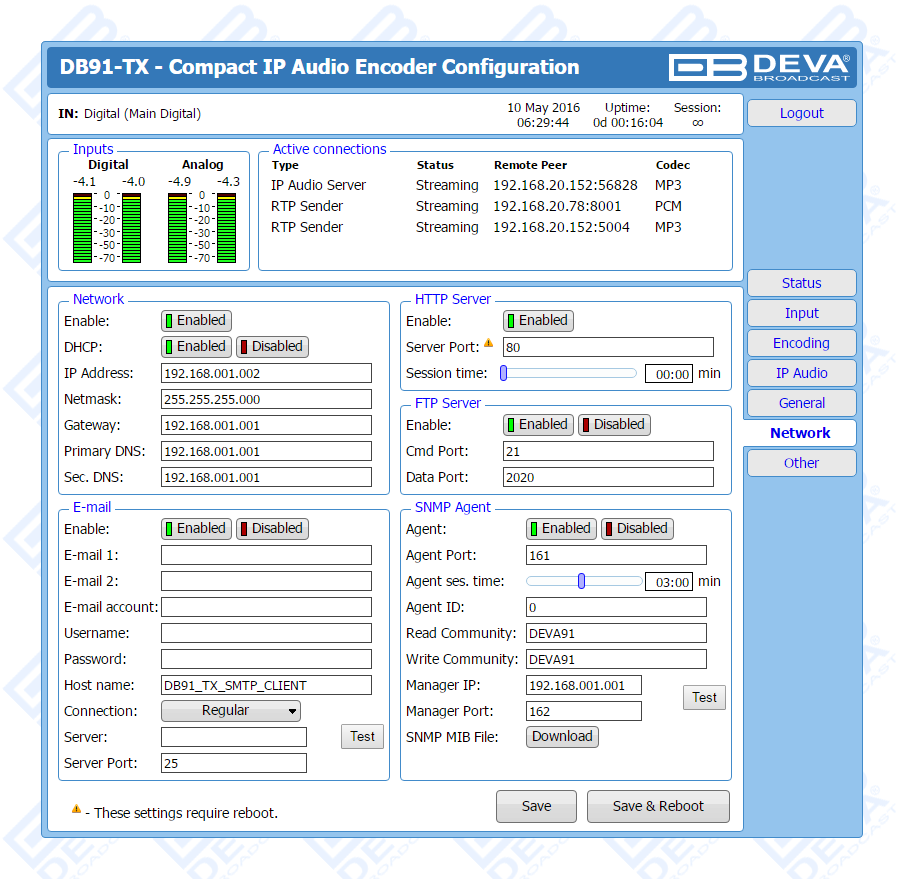Disable the SNMP Agent
This screenshot has height=879, width=904.
coord(636,529)
